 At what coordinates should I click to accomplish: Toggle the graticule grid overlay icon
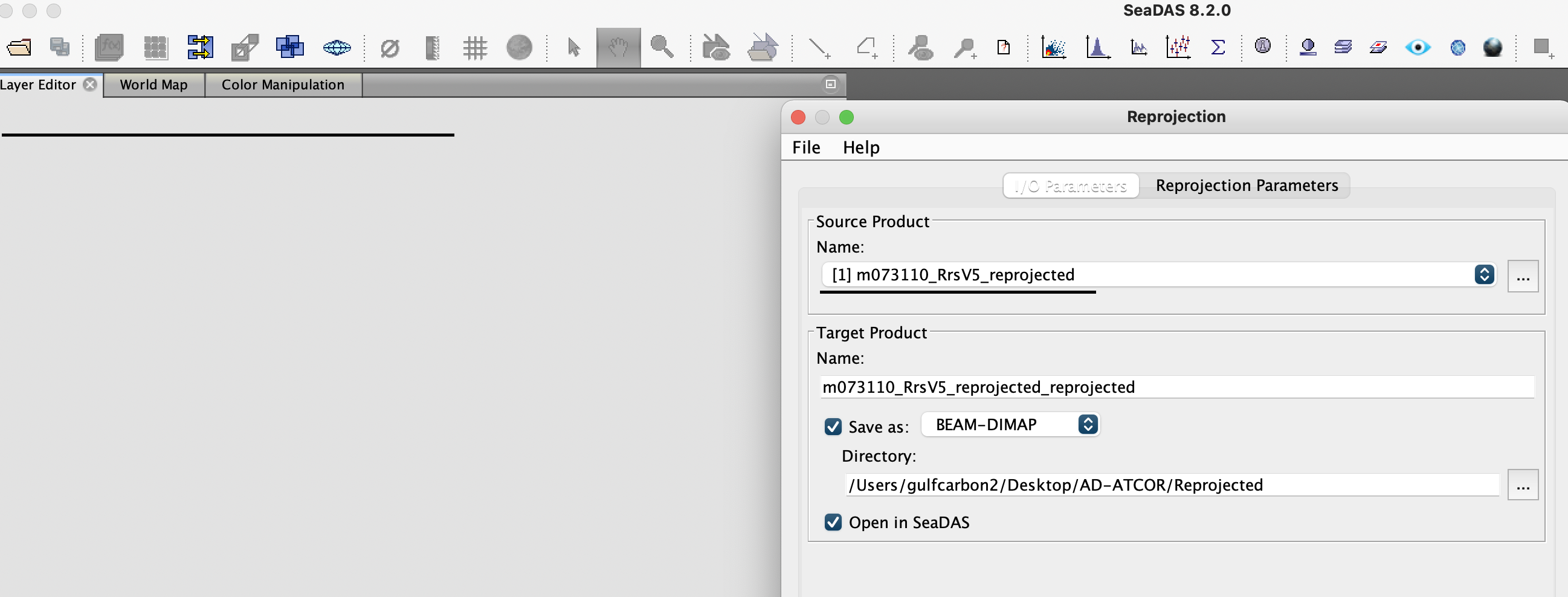(475, 48)
